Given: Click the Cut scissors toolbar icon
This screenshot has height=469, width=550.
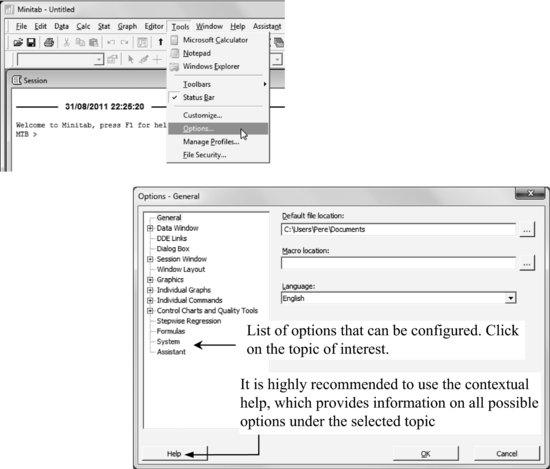Looking at the screenshot, I should [x=66, y=42].
